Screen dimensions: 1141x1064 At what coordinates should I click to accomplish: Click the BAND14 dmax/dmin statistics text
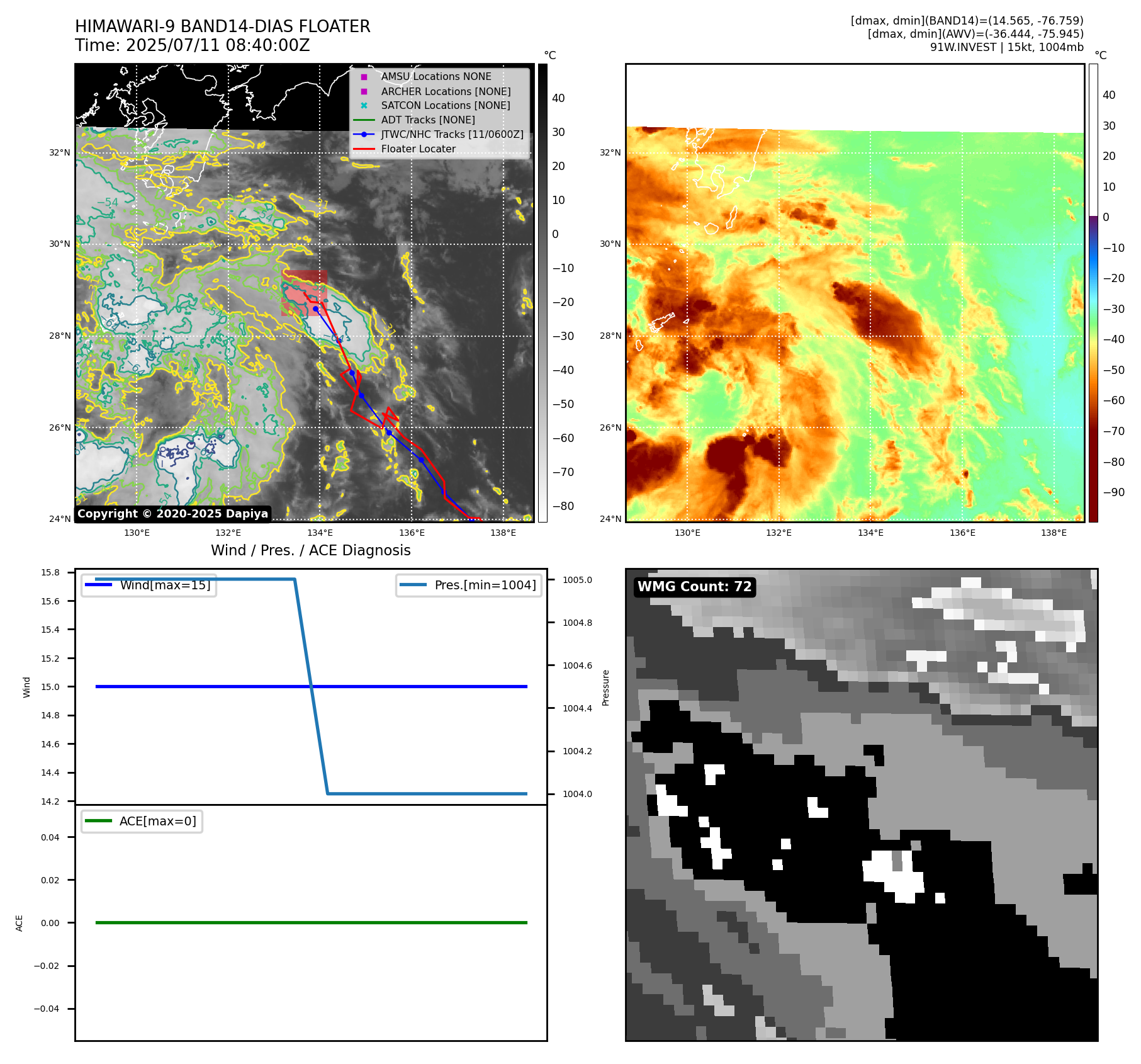coord(967,21)
